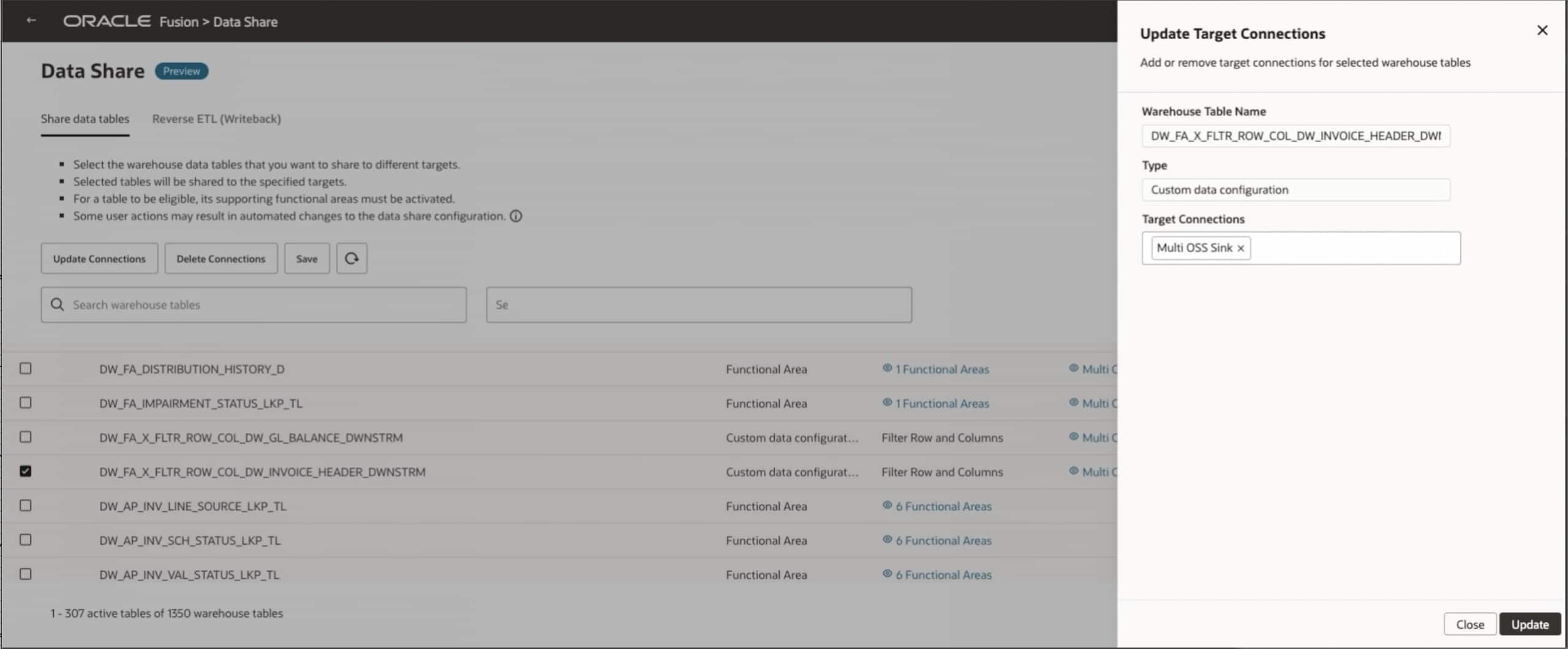
Task: Remove the Multi OSS Sink chip
Action: tap(1240, 248)
